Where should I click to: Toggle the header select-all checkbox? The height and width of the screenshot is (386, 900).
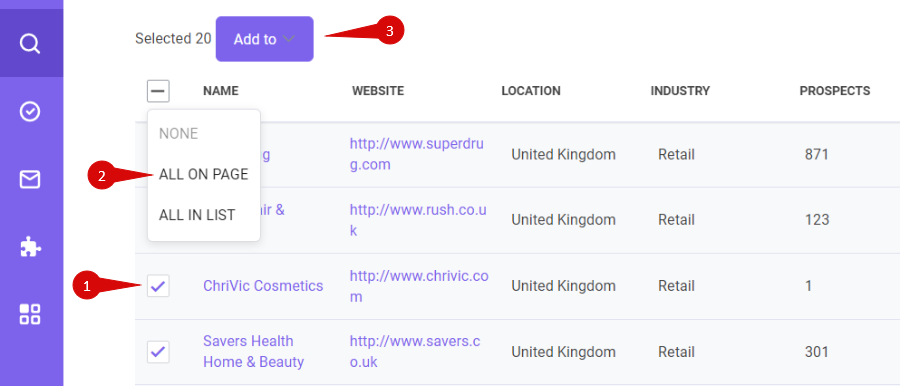[158, 91]
